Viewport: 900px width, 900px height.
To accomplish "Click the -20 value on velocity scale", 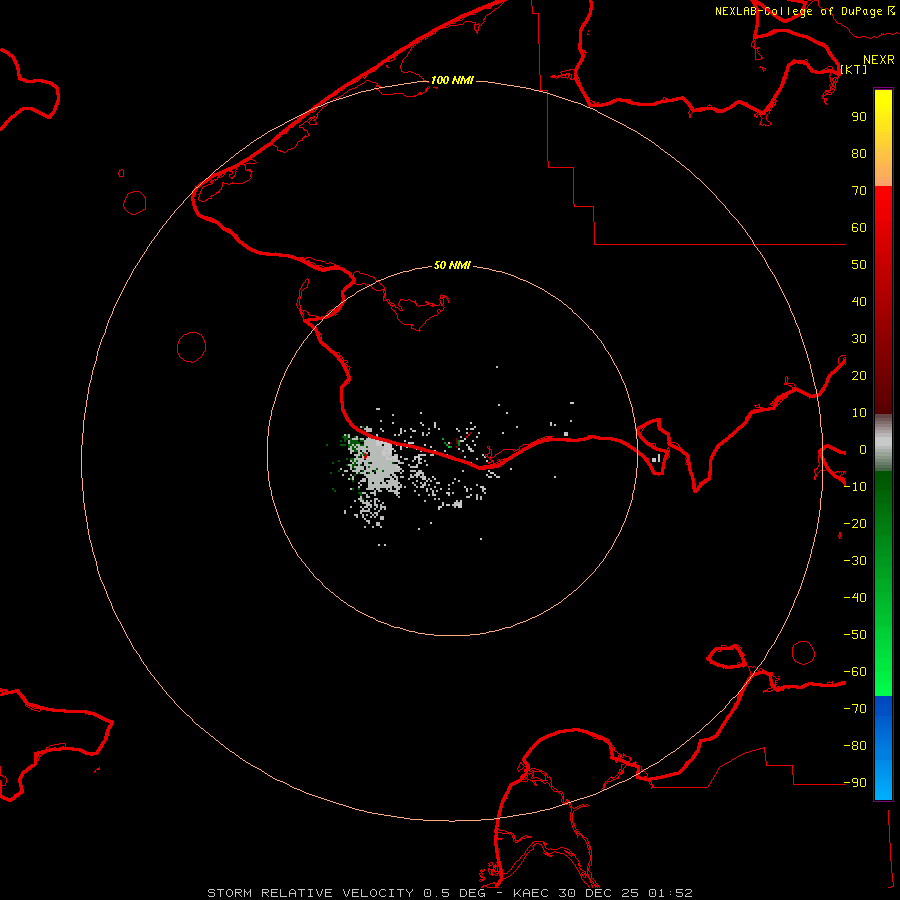I will point(855,524).
